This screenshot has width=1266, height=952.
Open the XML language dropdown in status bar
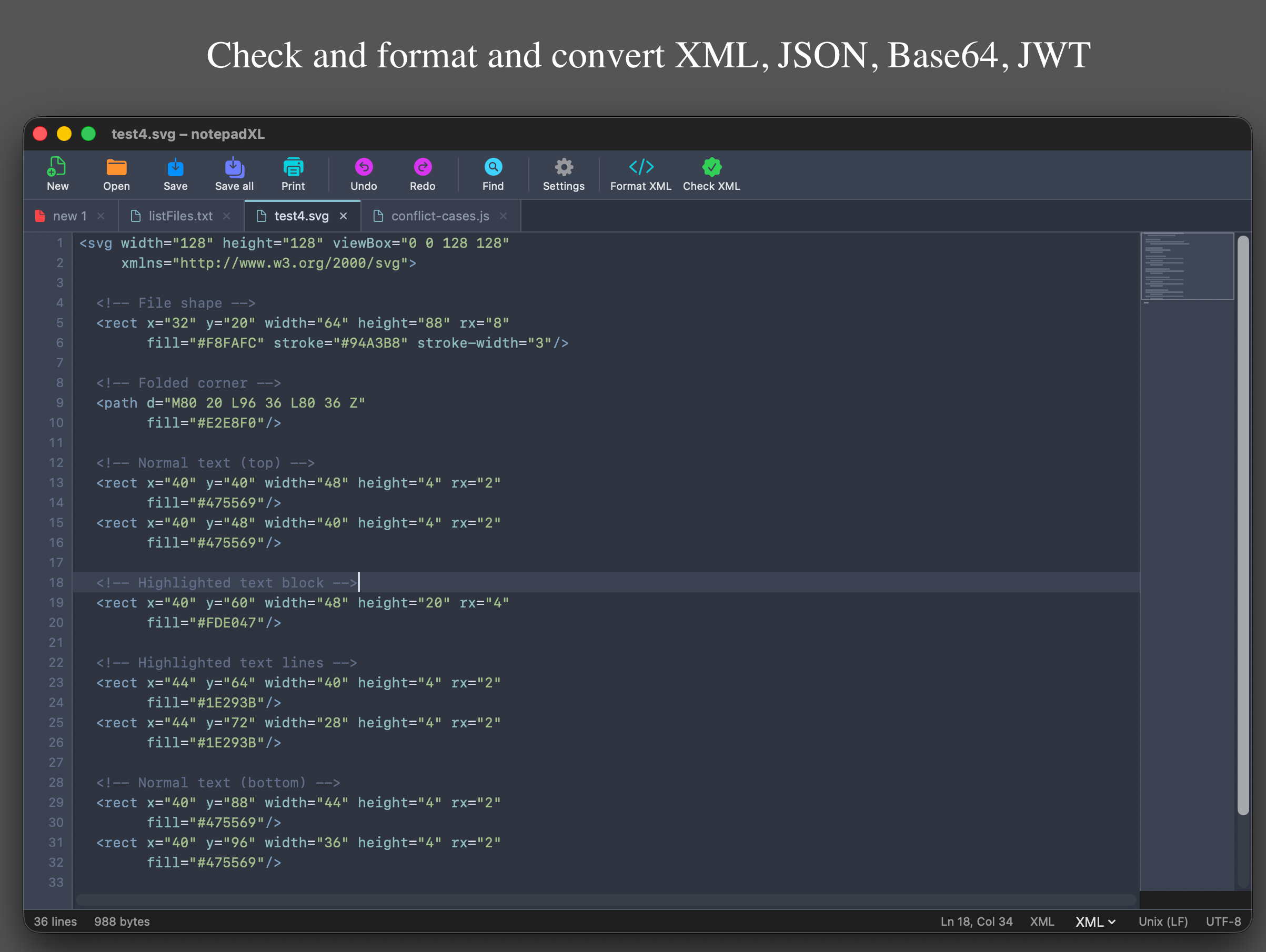[x=1096, y=921]
